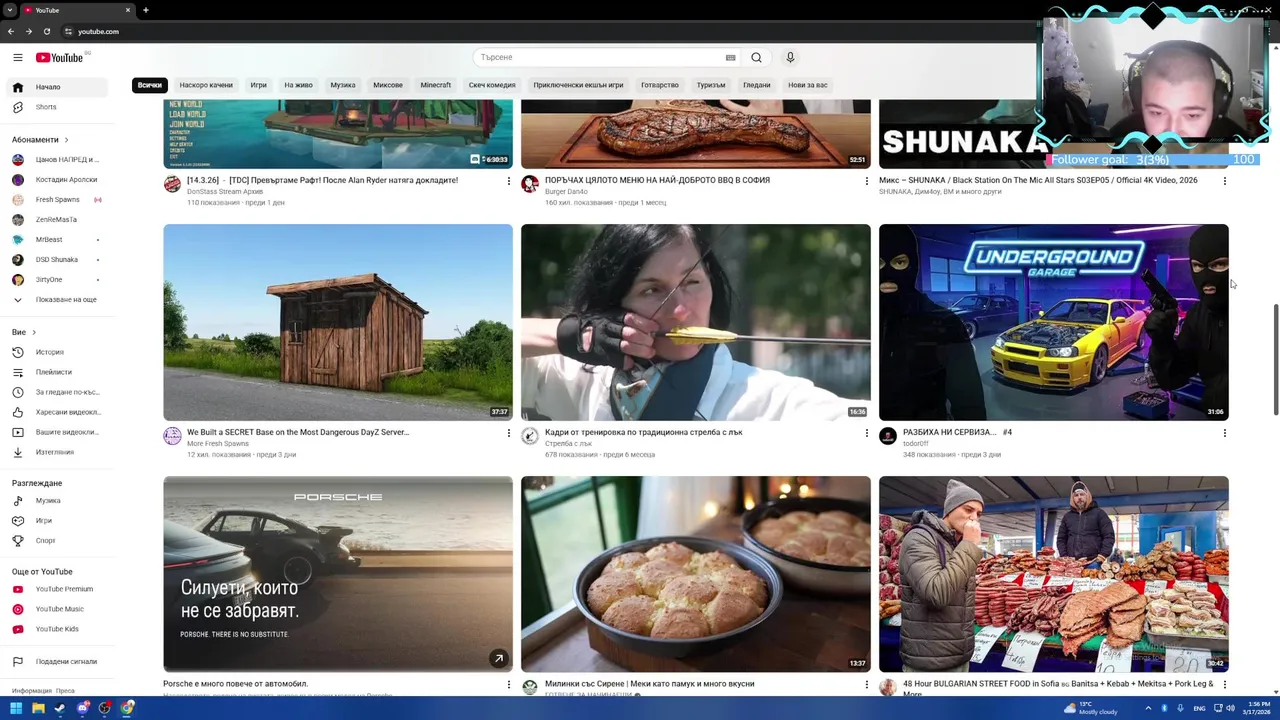Open Porsche ad external link arrow
This screenshot has width=1280, height=720.
(x=498, y=658)
